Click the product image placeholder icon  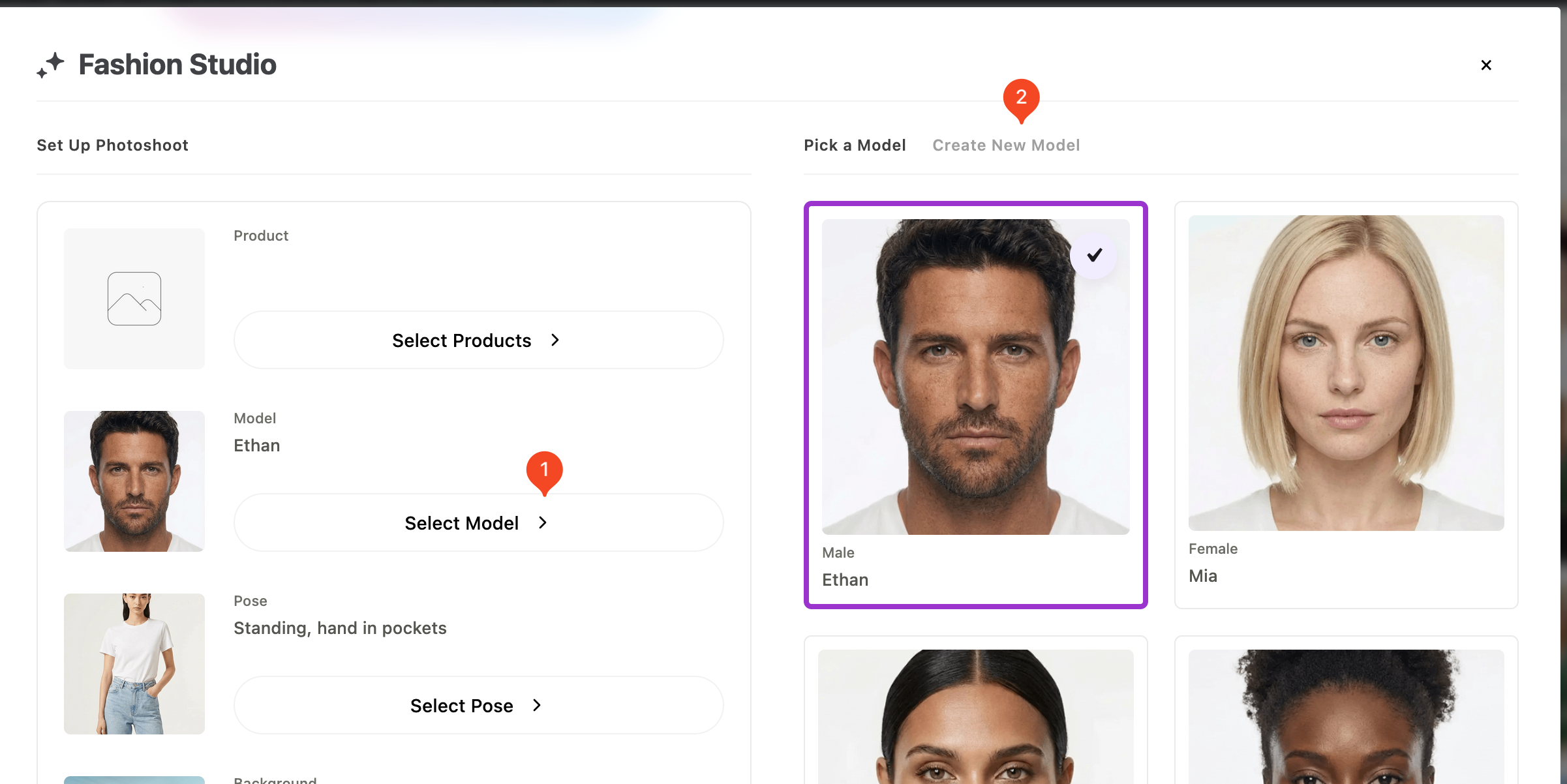(134, 299)
